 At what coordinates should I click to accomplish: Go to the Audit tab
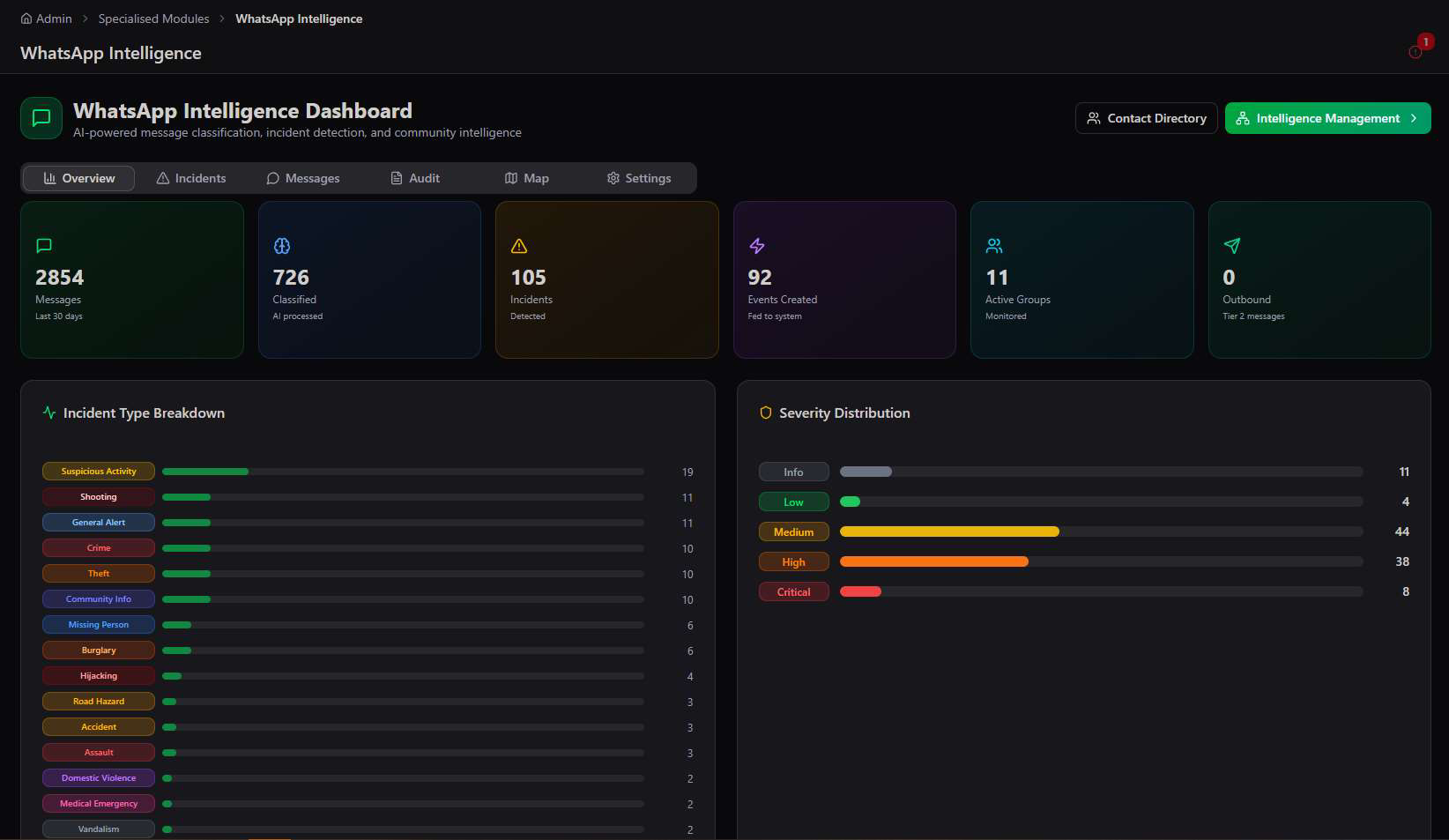point(415,178)
